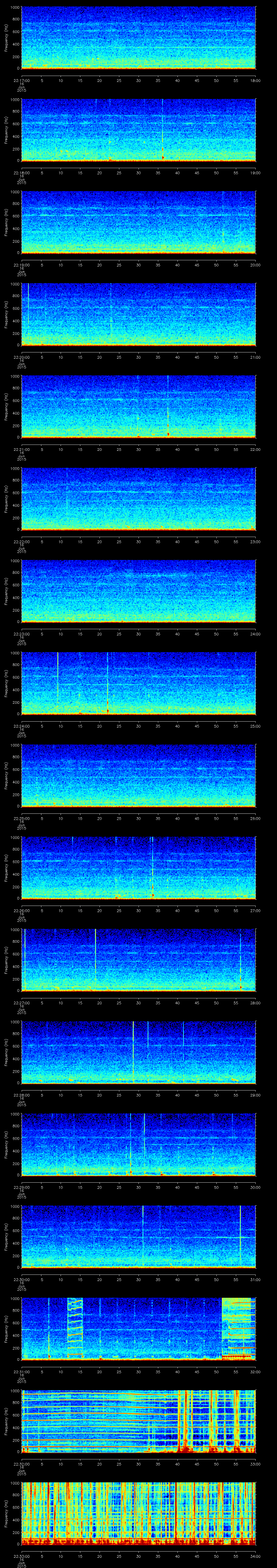Click the 21:00 end label of 22:20:00 axis

[x=256, y=357]
